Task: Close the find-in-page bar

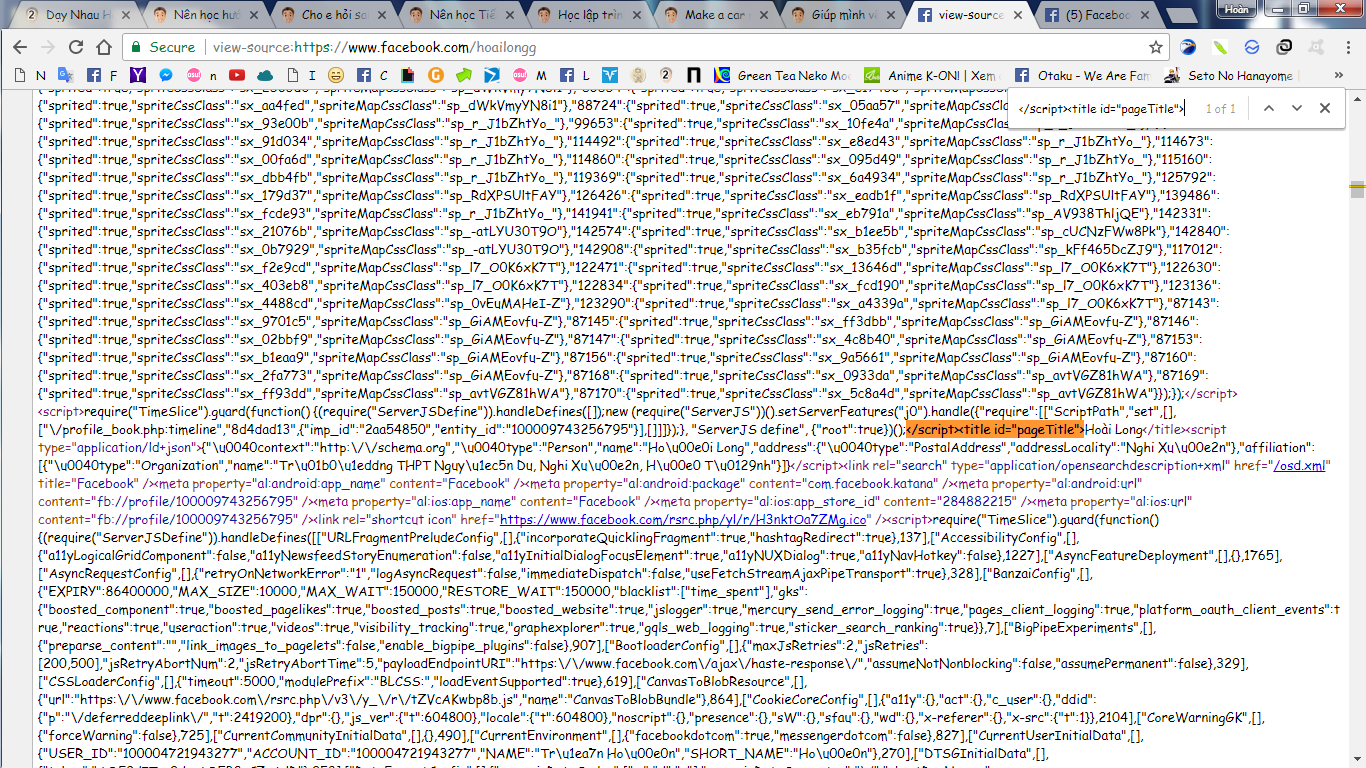Action: (x=1325, y=108)
